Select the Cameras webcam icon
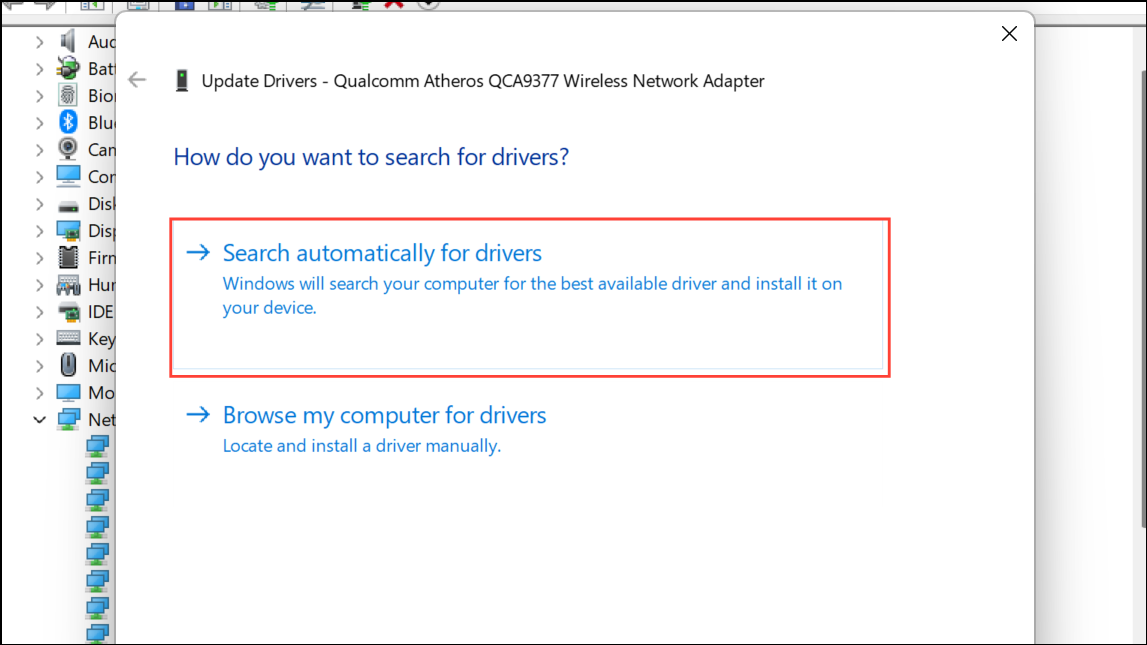This screenshot has width=1147, height=645. coord(68,149)
